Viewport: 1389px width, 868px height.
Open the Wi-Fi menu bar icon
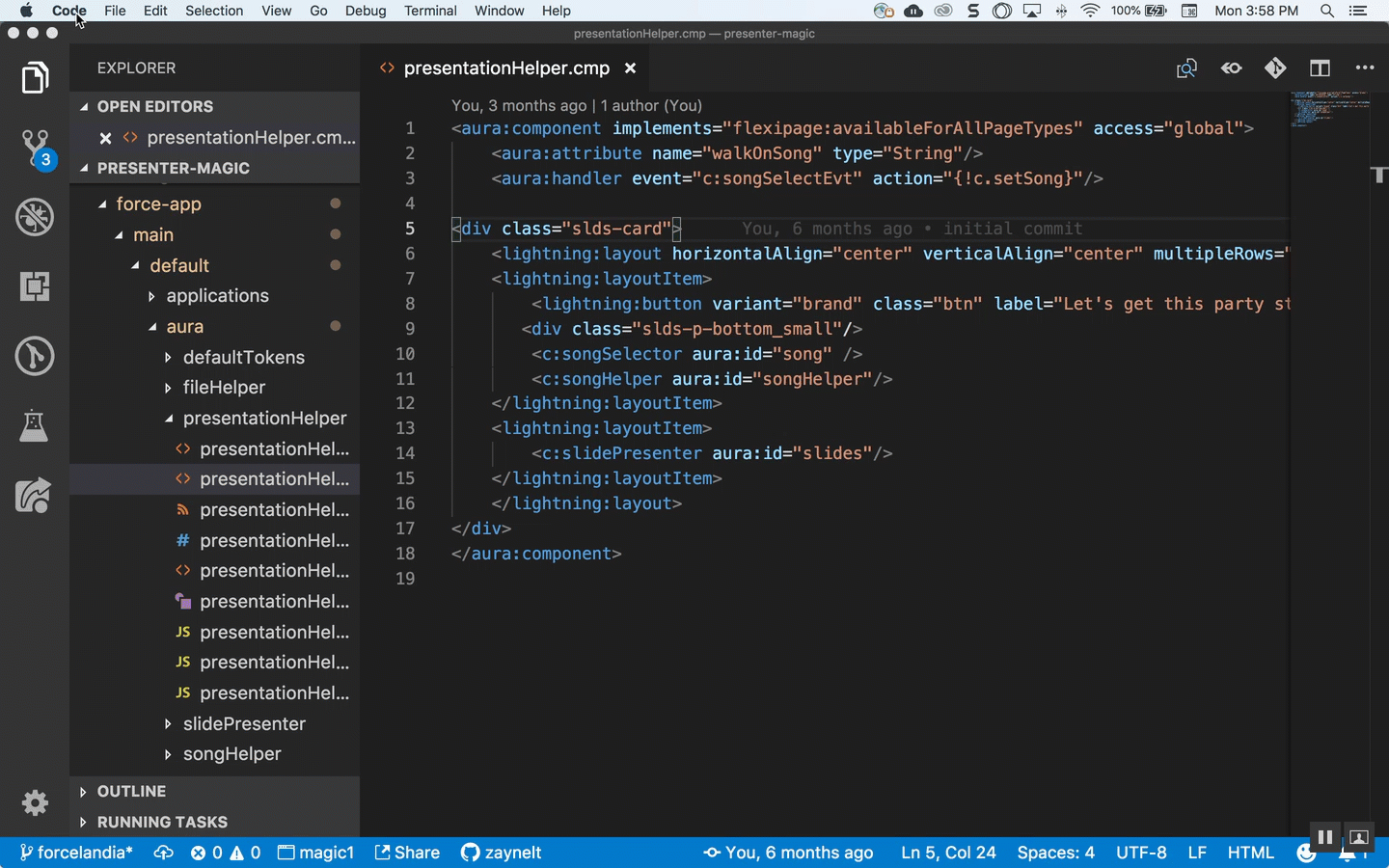click(x=1090, y=11)
